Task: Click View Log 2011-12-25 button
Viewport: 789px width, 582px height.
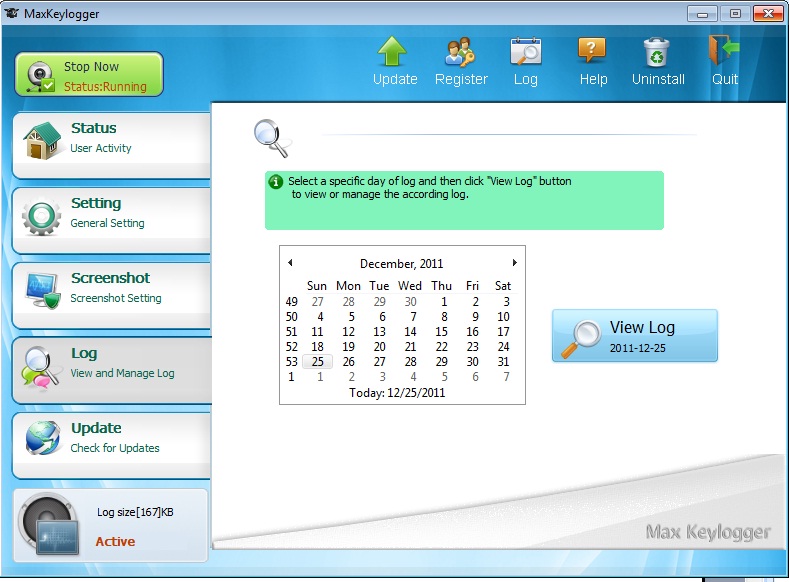Action: (635, 336)
